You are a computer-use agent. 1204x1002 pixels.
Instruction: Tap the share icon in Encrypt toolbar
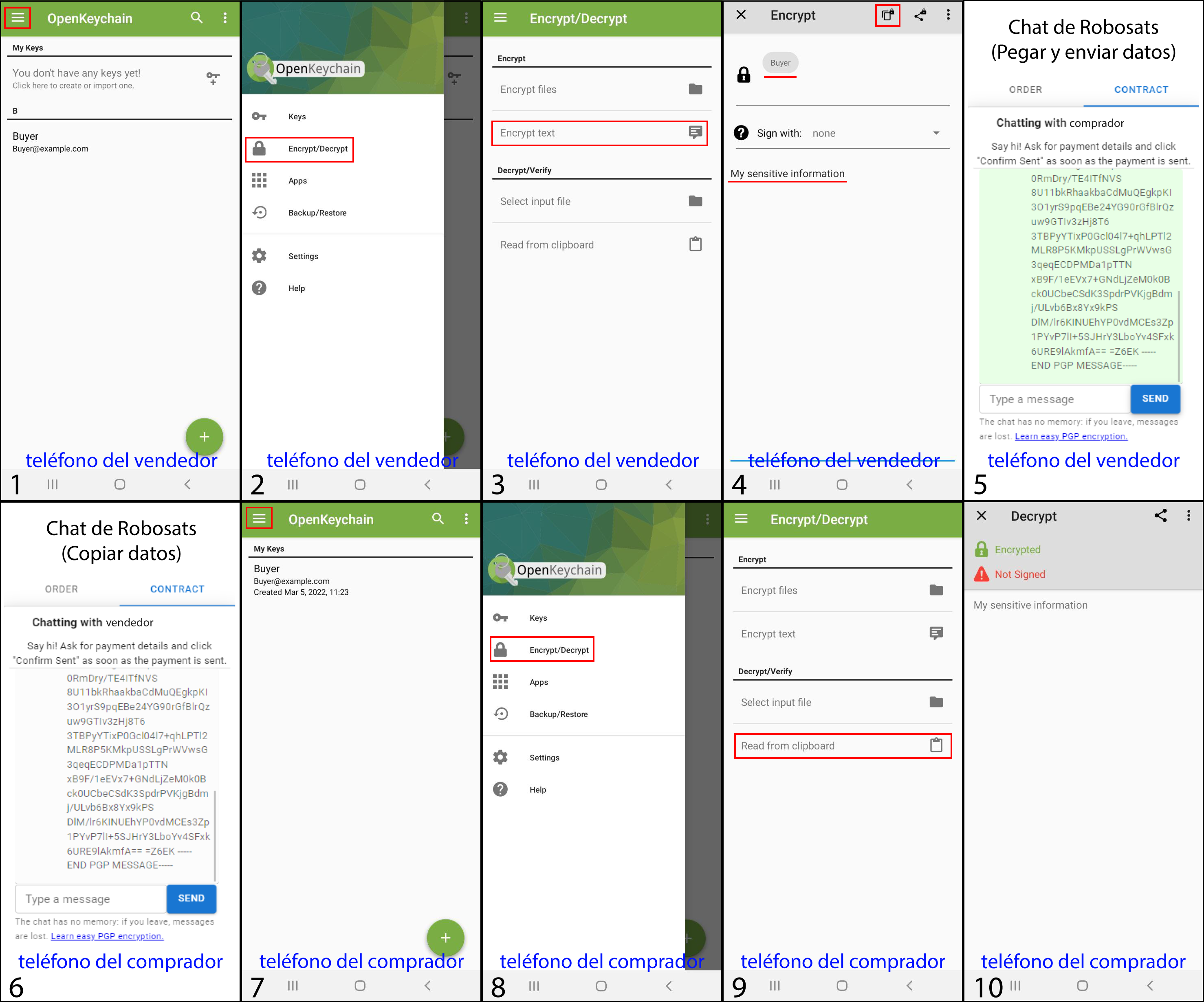[920, 15]
